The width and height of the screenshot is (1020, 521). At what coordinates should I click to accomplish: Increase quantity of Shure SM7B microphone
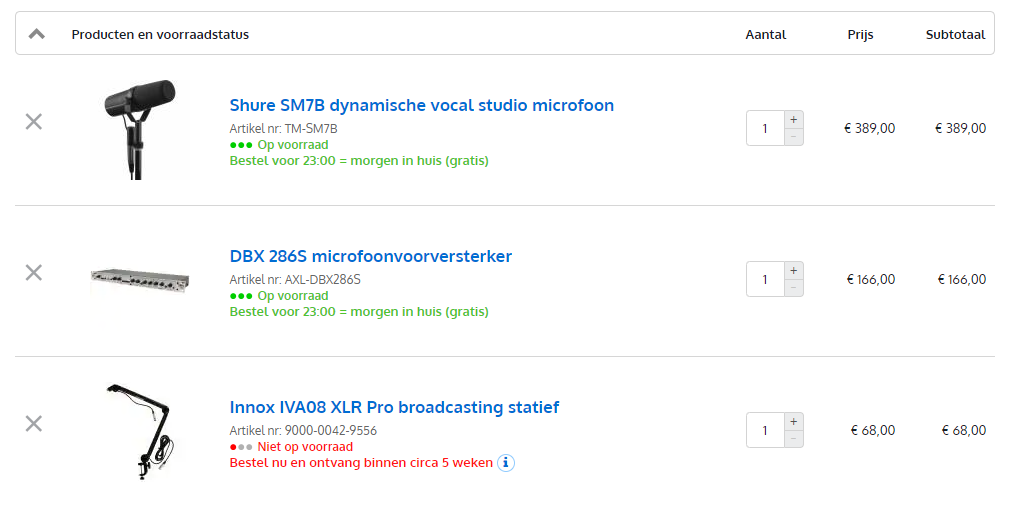coord(794,119)
